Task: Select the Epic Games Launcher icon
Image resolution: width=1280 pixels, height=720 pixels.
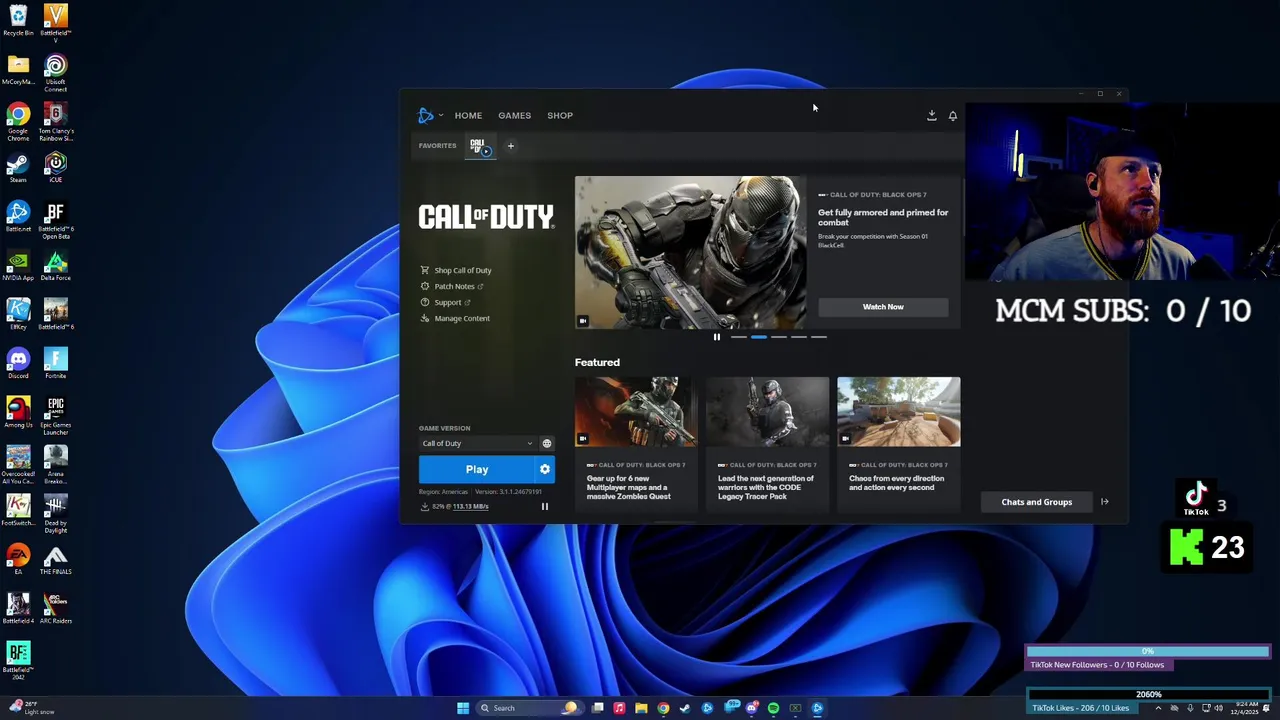Action: click(55, 415)
